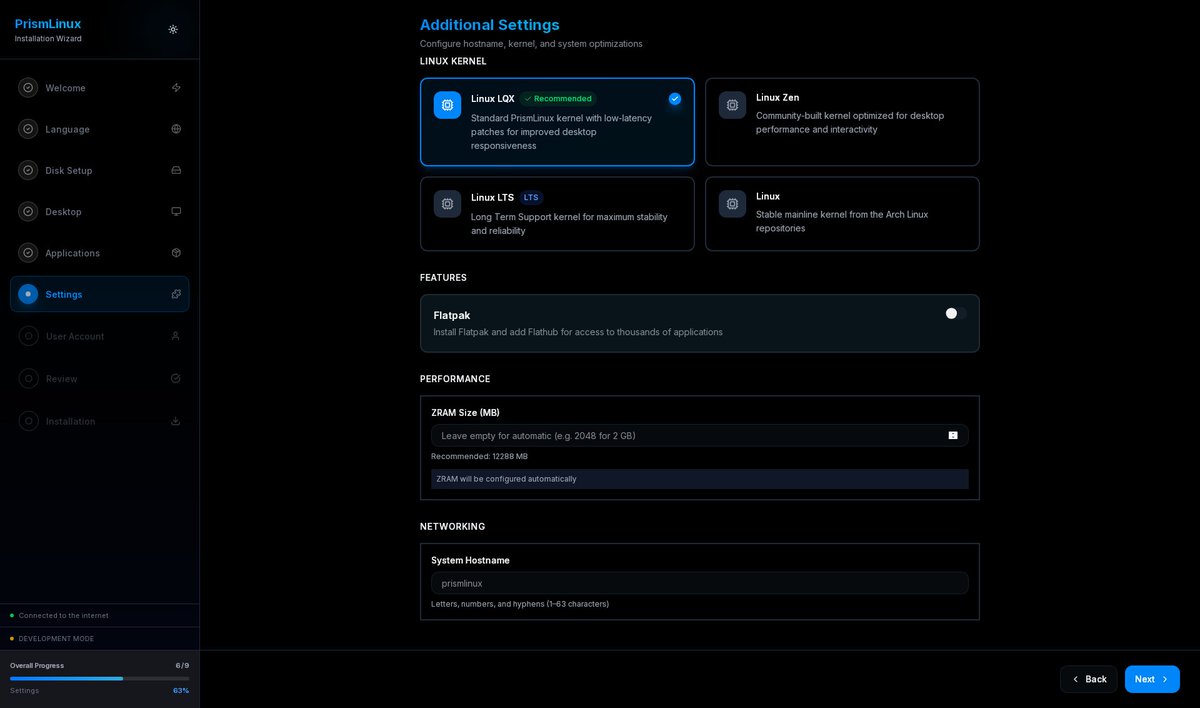Click the lightning icon beside Welcome
The width and height of the screenshot is (1200, 708).
176,88
